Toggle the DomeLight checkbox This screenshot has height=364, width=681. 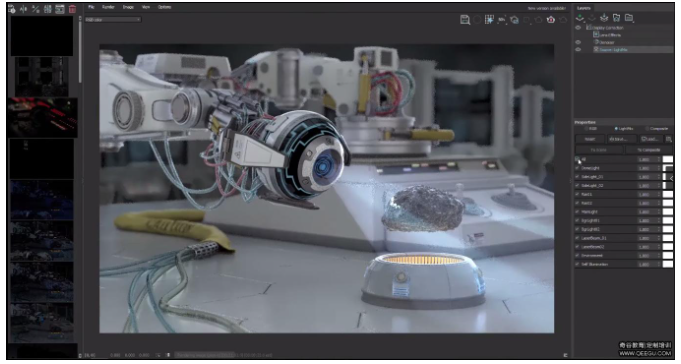click(577, 168)
